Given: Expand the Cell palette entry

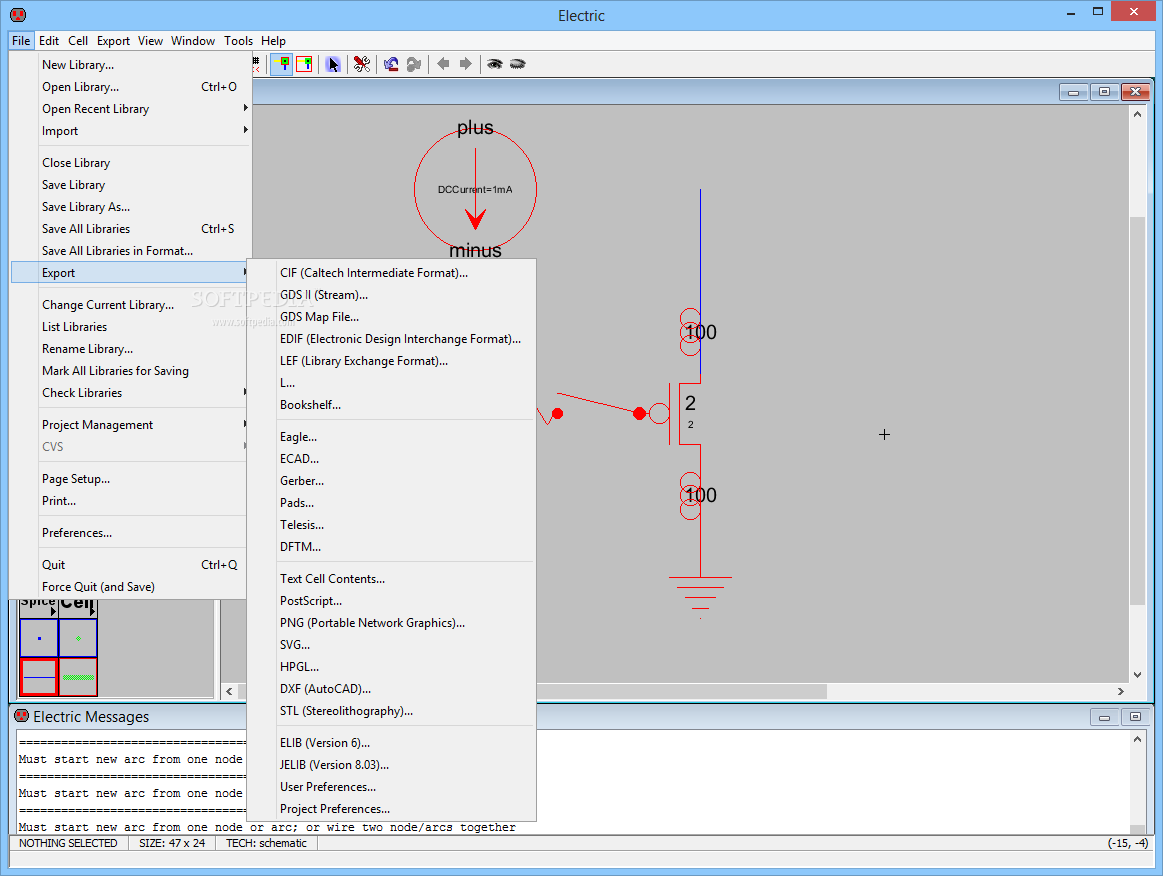Looking at the screenshot, I should (x=78, y=607).
